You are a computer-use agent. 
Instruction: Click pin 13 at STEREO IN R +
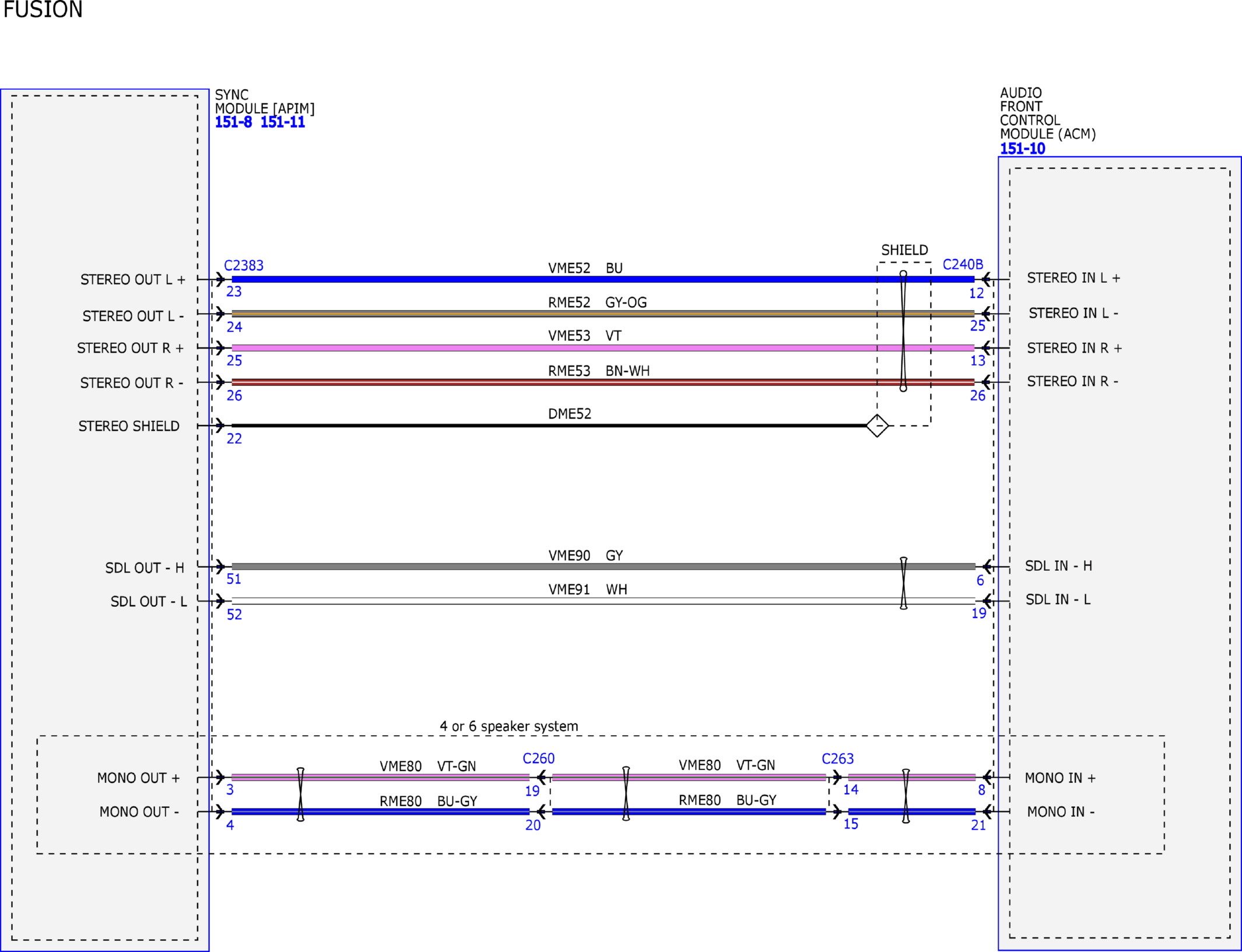tap(977, 361)
